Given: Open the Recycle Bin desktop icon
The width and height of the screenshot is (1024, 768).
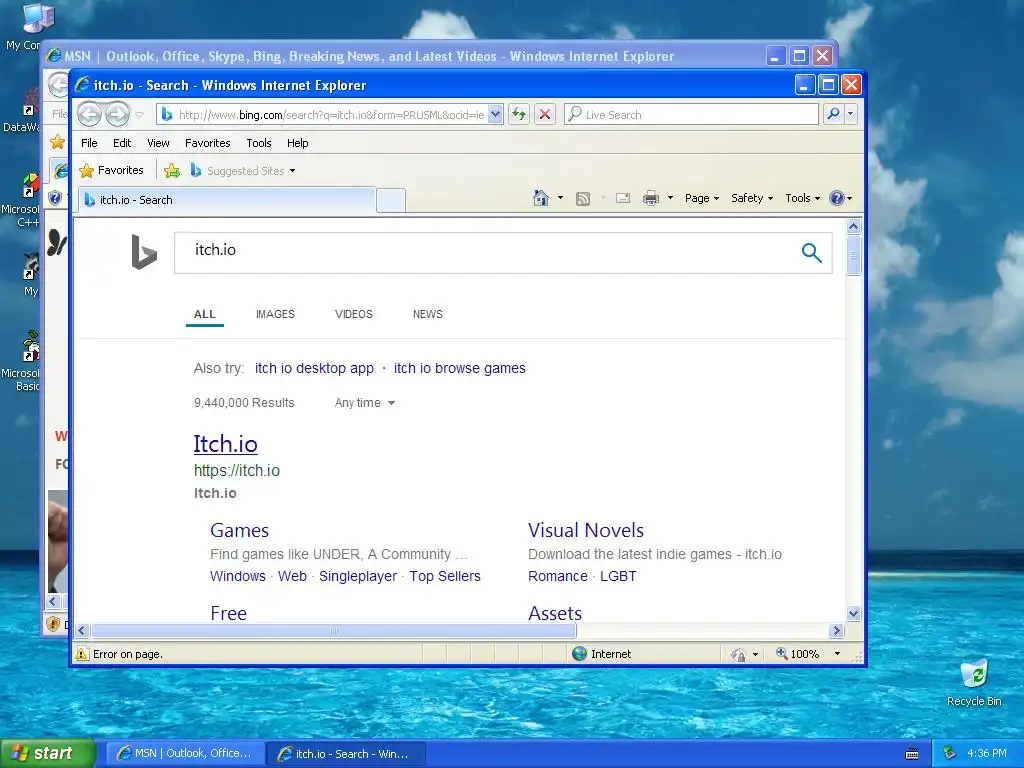Looking at the screenshot, I should [x=974, y=682].
